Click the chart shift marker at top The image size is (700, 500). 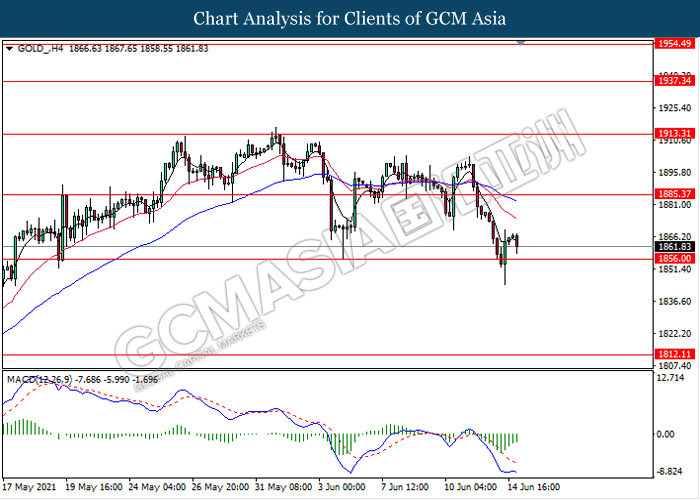click(521, 43)
